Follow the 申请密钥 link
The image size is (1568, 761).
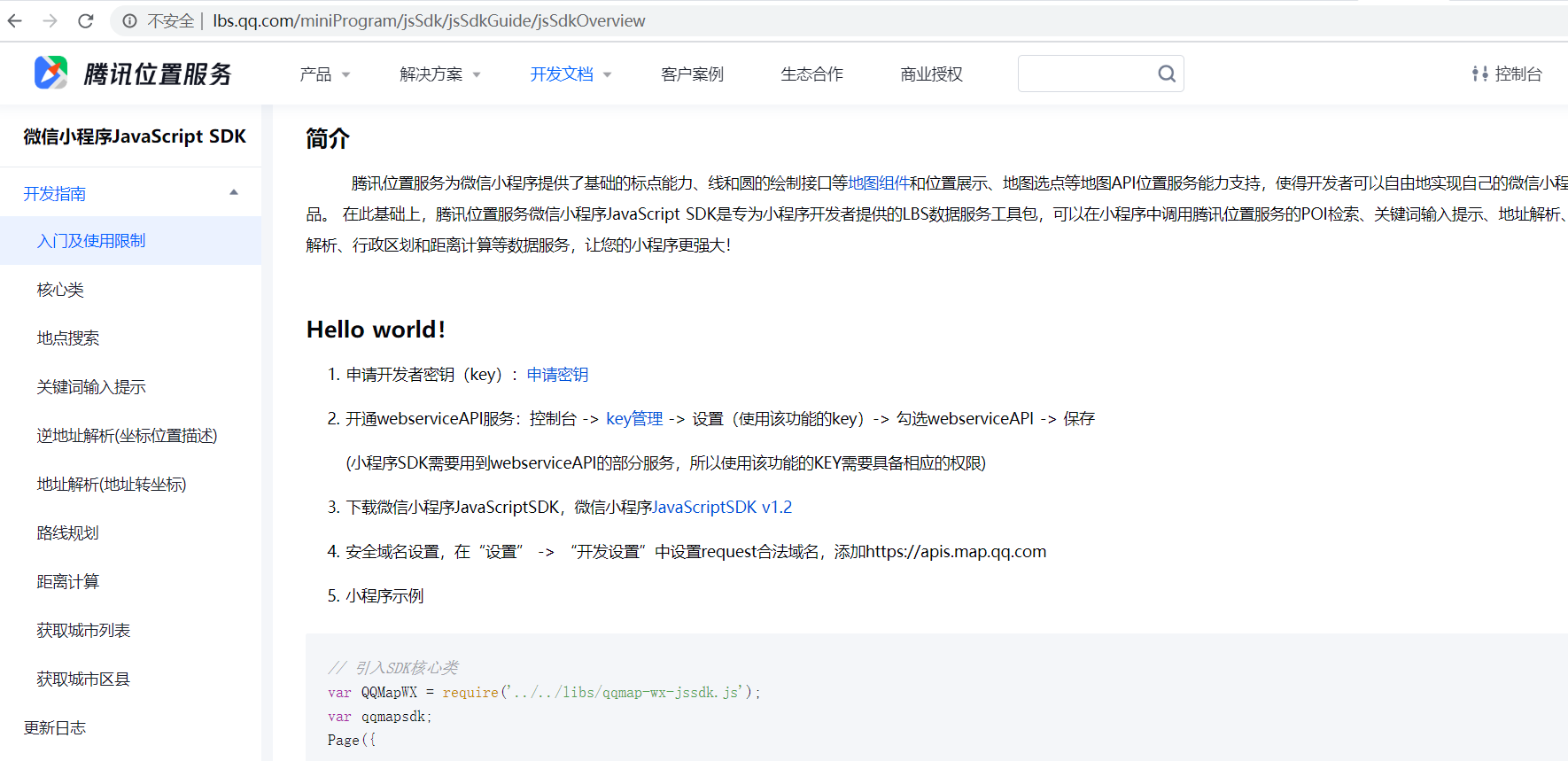point(557,375)
